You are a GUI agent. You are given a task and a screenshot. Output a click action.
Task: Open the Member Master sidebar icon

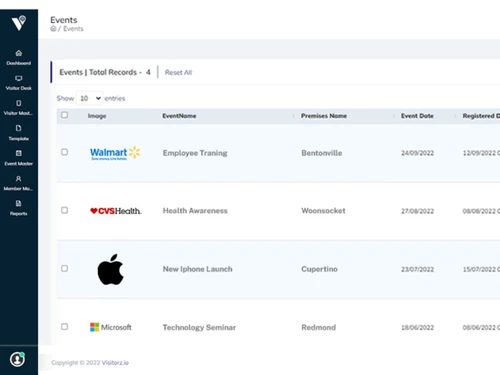(19, 179)
